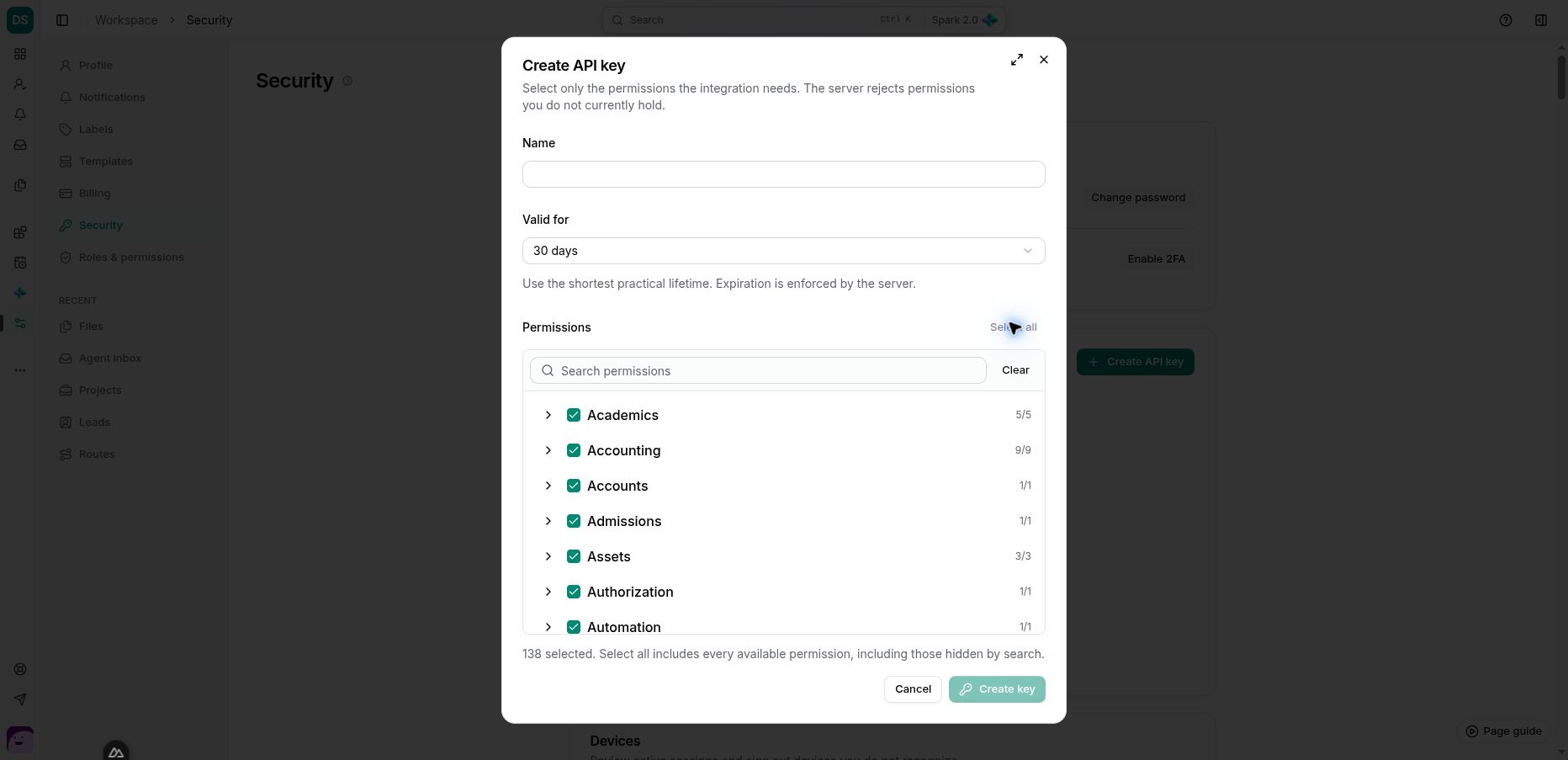Close the Create API key dialog
Image resolution: width=1568 pixels, height=760 pixels.
pos(1044,60)
